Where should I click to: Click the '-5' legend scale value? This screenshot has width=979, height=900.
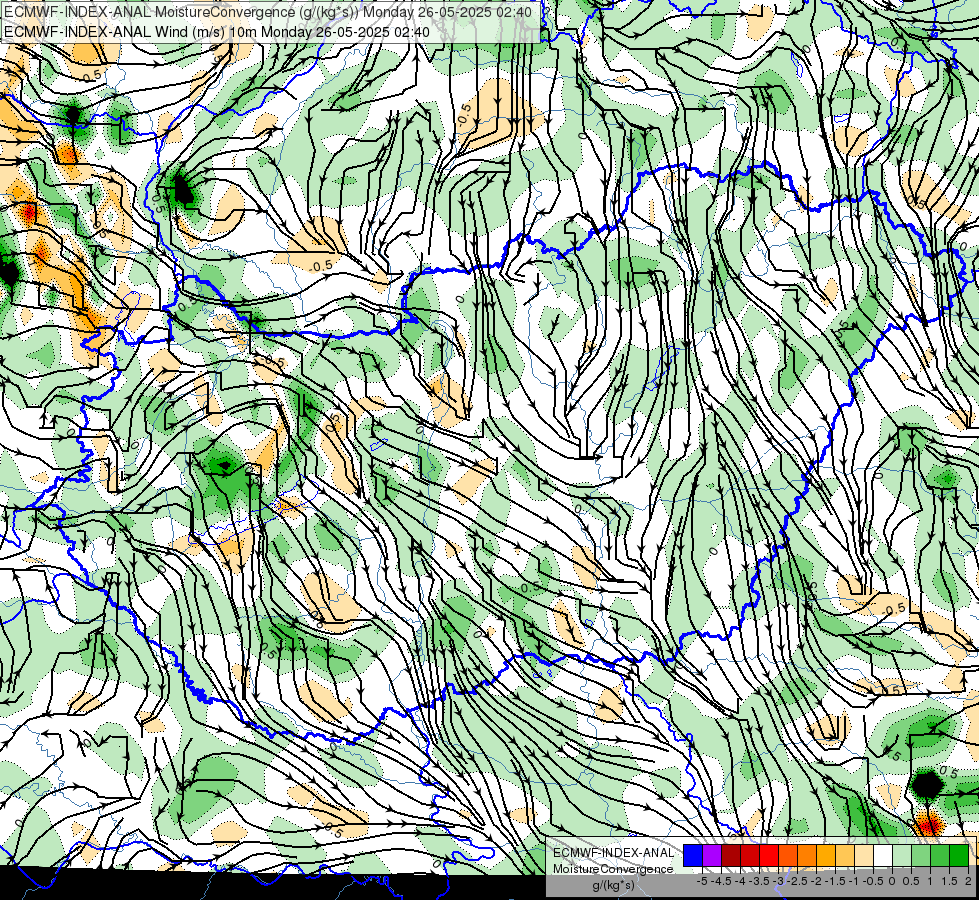pos(702,881)
